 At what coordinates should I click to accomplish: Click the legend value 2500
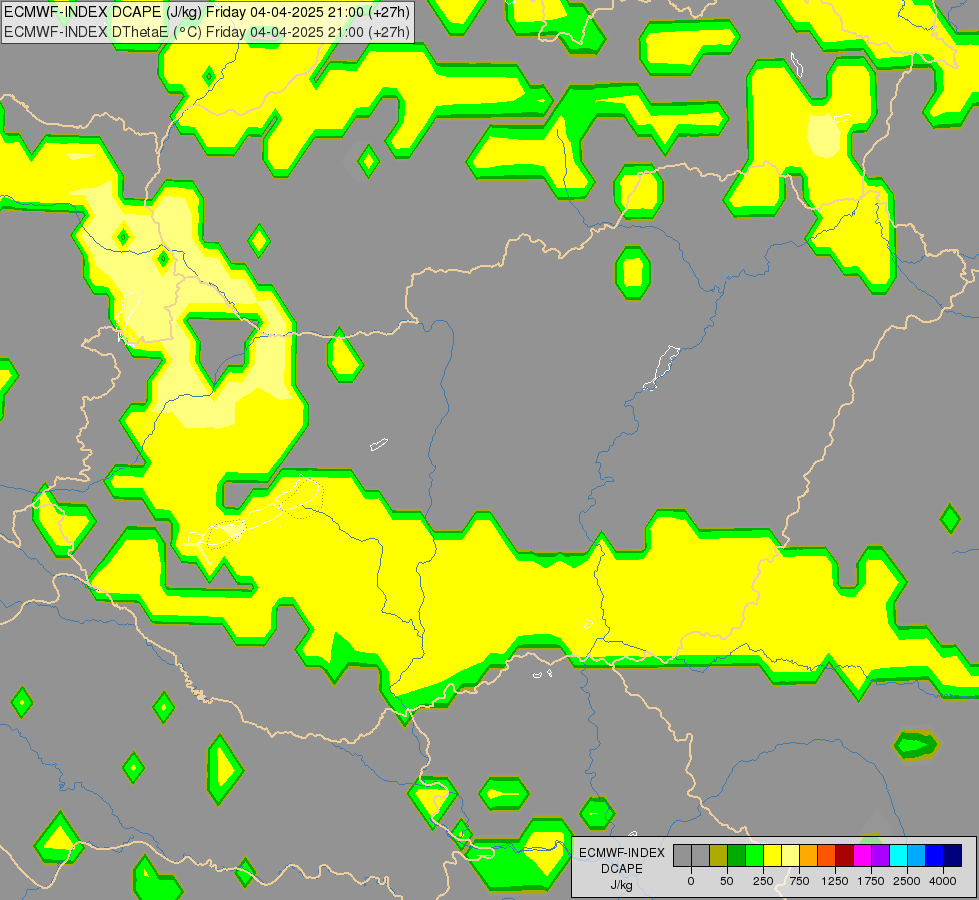click(907, 881)
